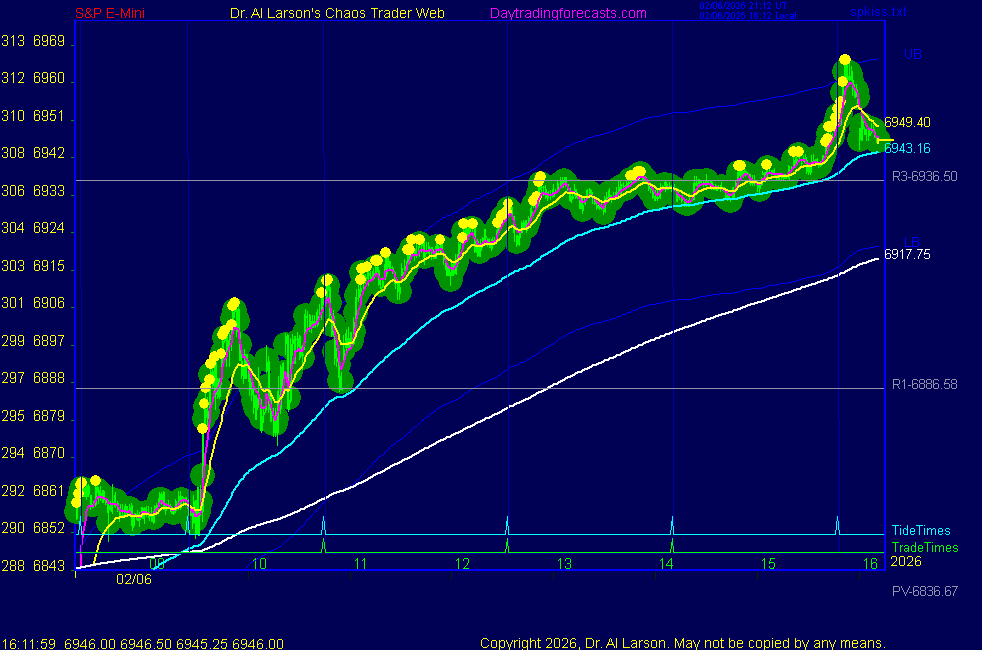Click the TradeTimes legend label
Image resolution: width=982 pixels, height=650 pixels.
click(x=925, y=547)
